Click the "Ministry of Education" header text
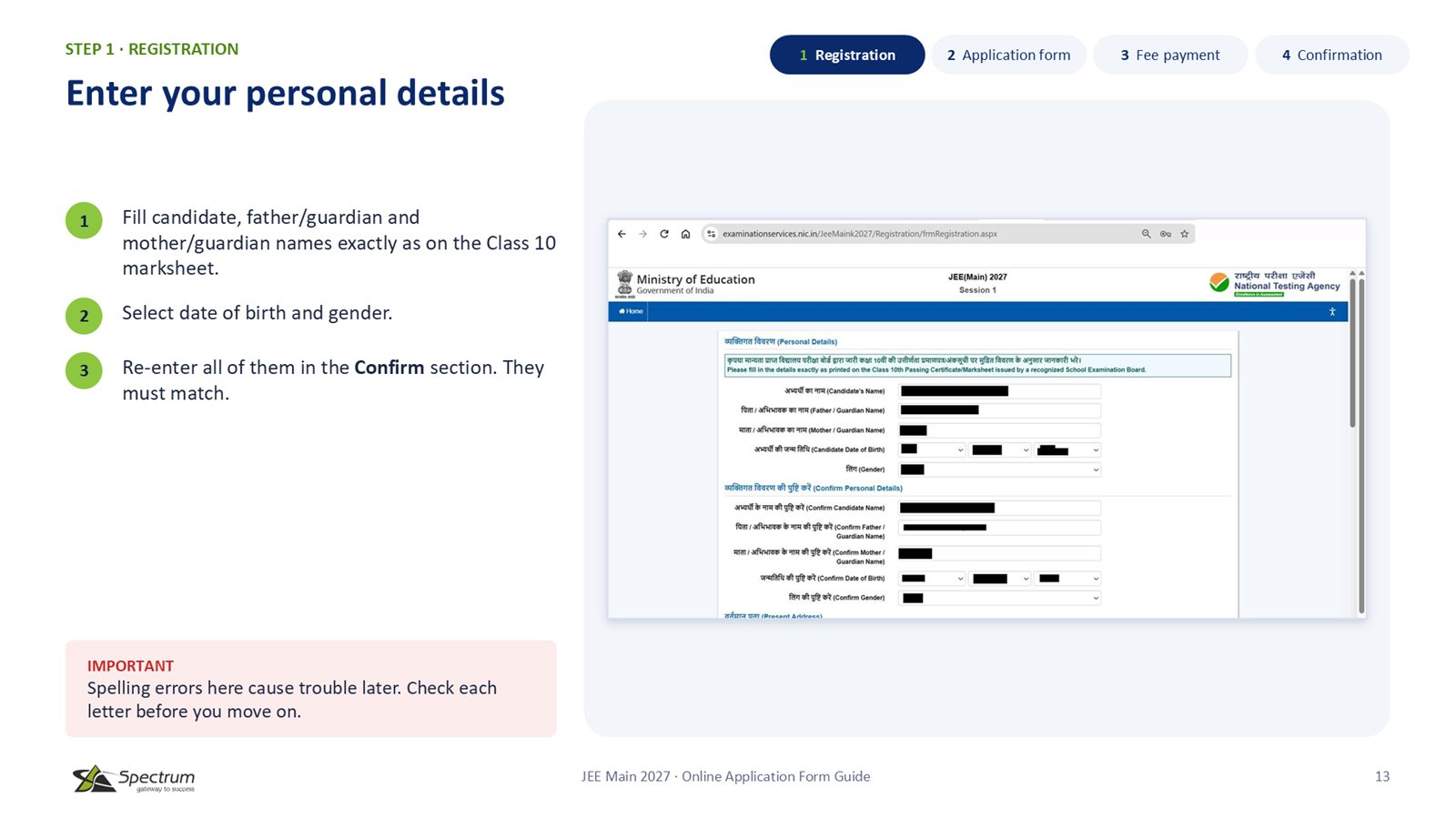 [x=696, y=279]
